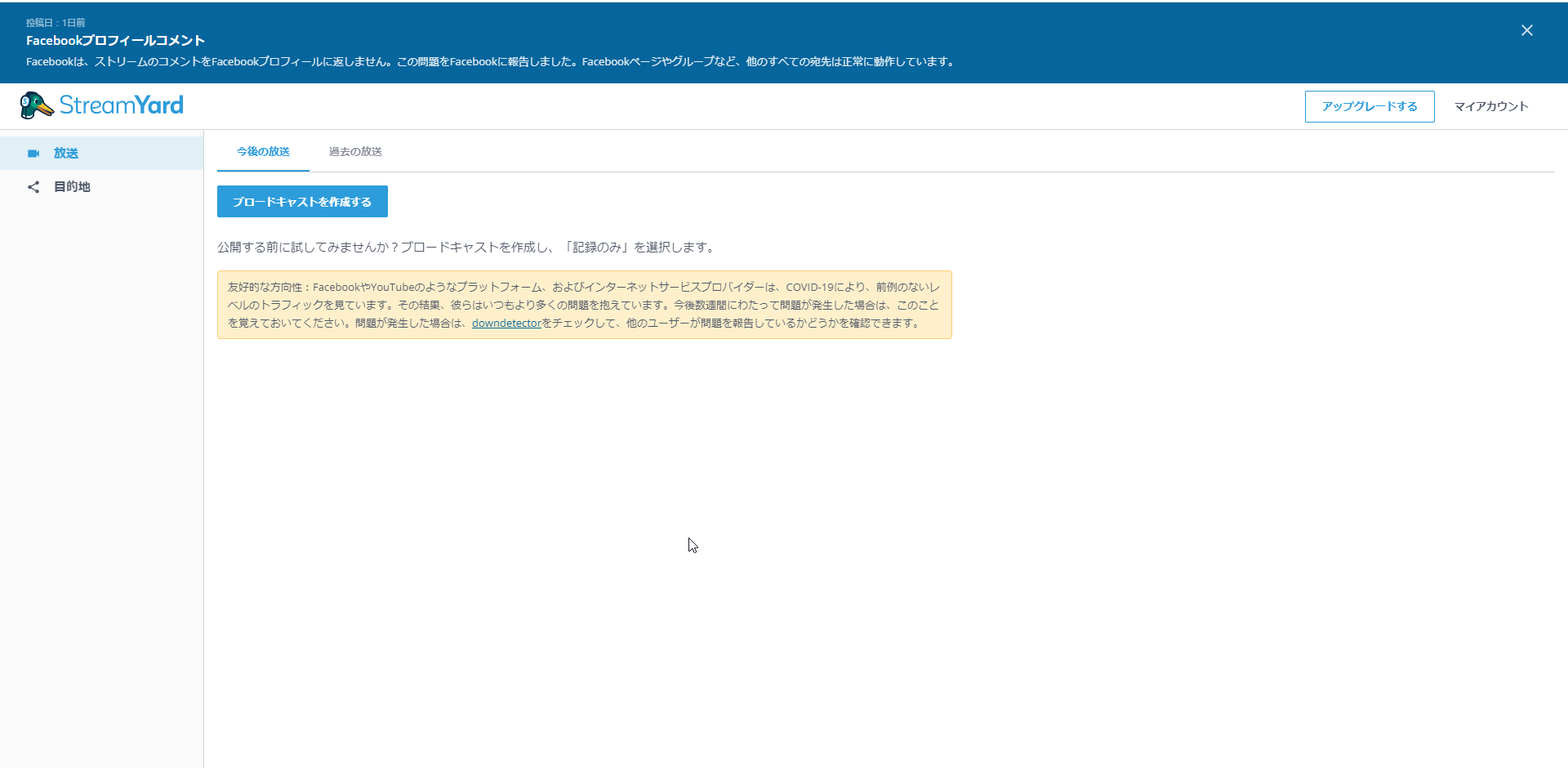Open the 目的地 sidebar section
The width and height of the screenshot is (1568, 768).
pyautogui.click(x=101, y=187)
